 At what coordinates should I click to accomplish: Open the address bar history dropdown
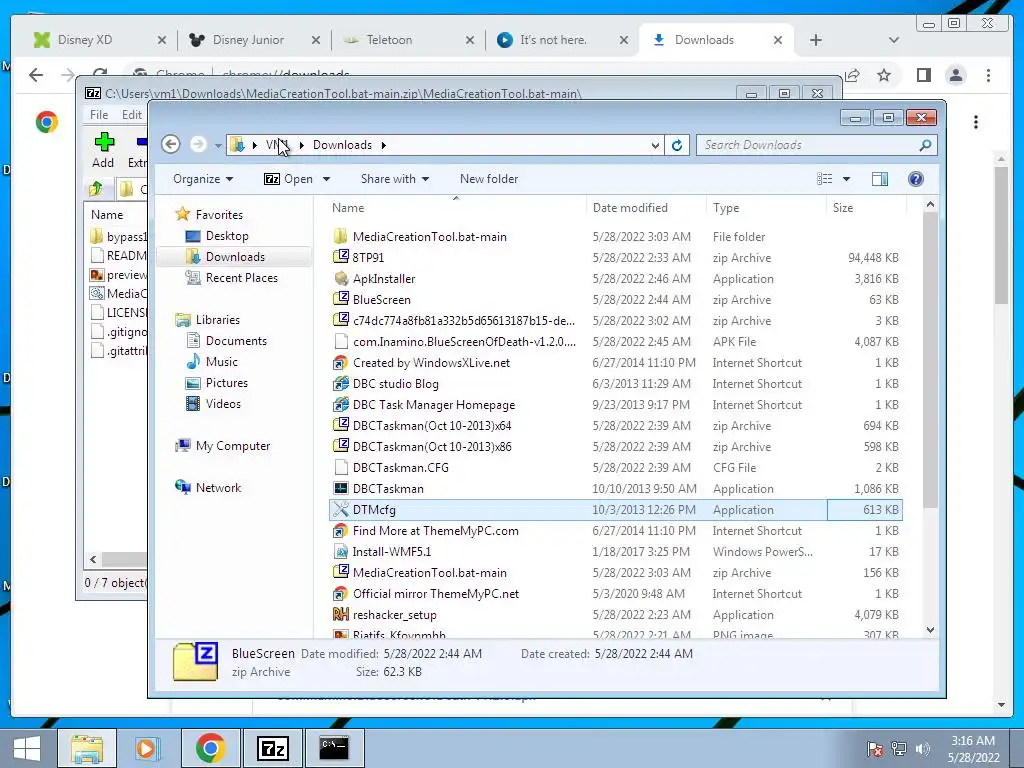655,145
